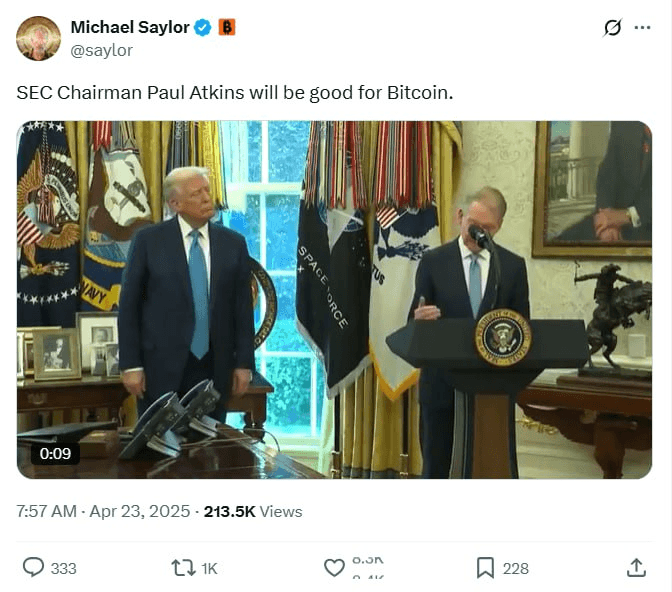Open the Grok slash-circle icon
Image resolution: width=672 pixels, height=592 pixels.
pos(612,28)
